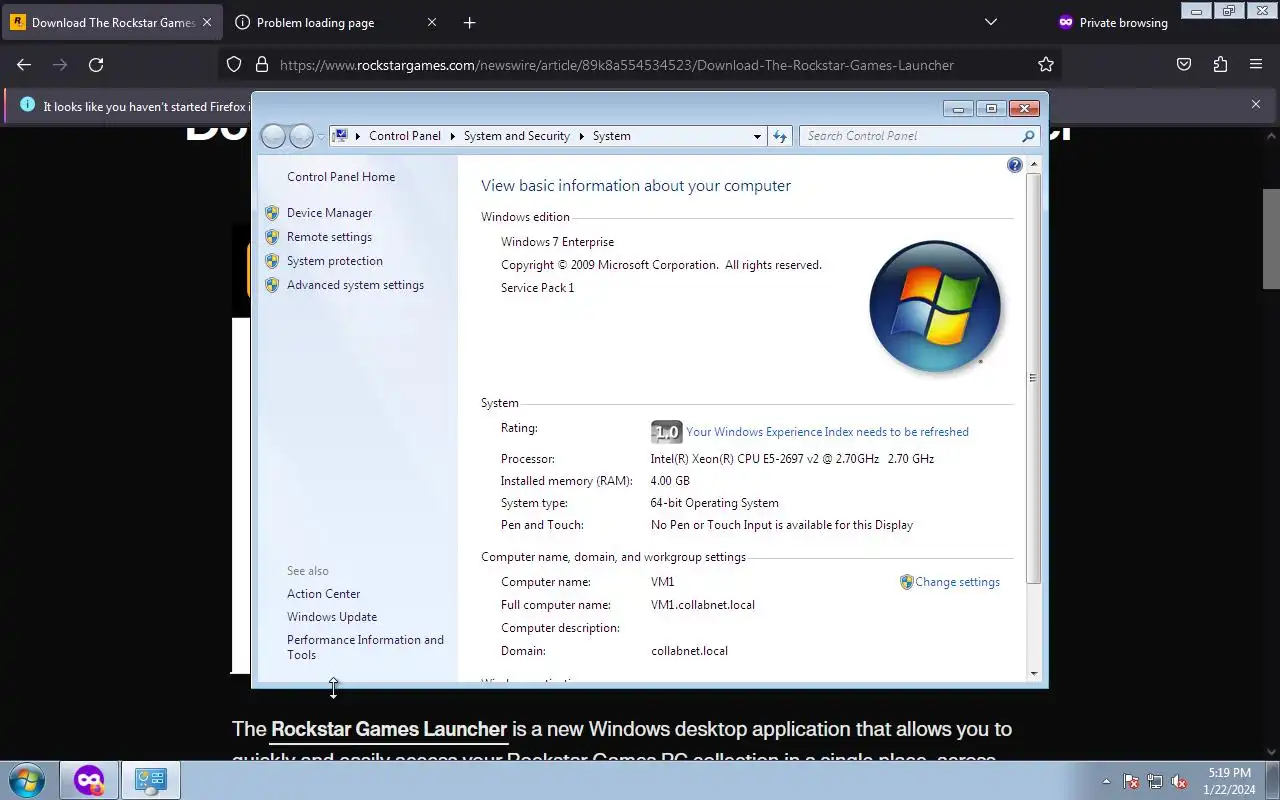Show hidden tray icons arrow
This screenshot has width=1280, height=800.
tap(1106, 782)
